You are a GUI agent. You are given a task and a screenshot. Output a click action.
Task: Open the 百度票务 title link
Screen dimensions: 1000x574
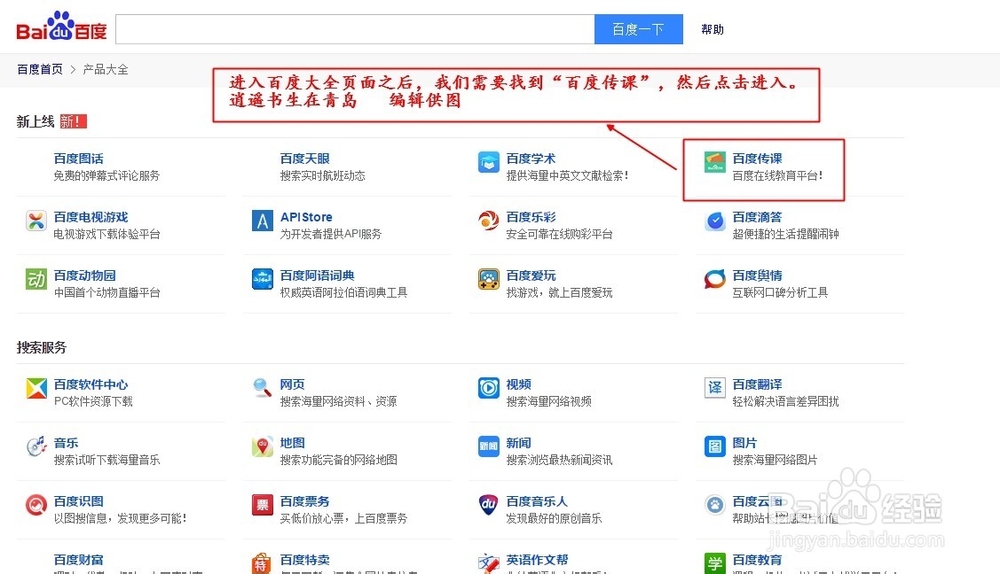coord(305,501)
